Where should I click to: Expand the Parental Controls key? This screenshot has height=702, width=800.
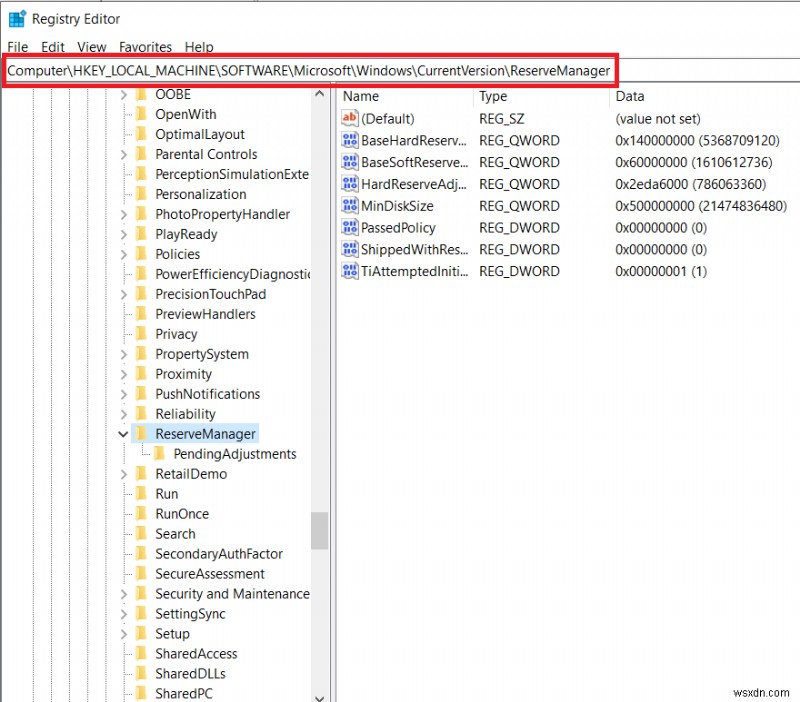tap(123, 154)
